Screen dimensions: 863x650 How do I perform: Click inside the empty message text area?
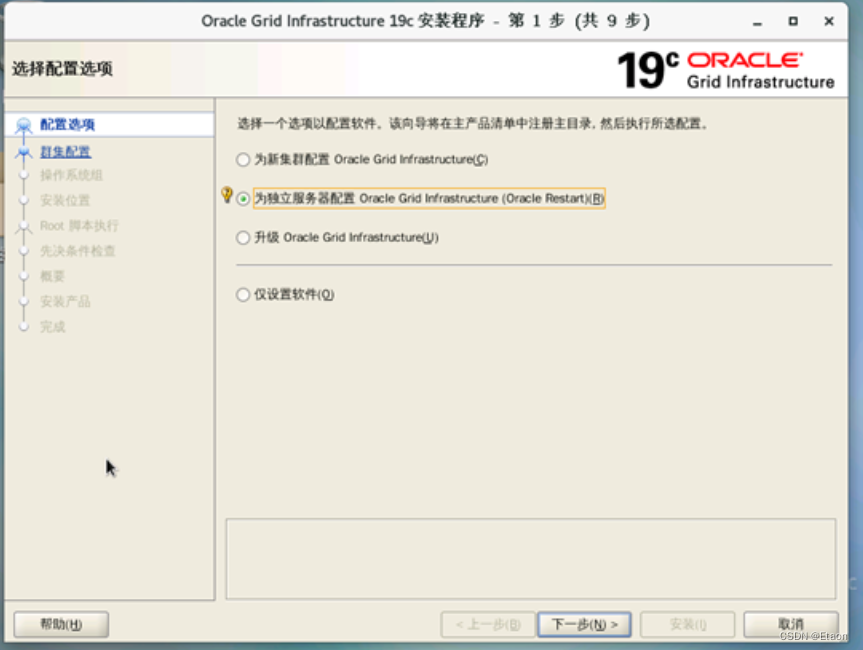click(531, 559)
